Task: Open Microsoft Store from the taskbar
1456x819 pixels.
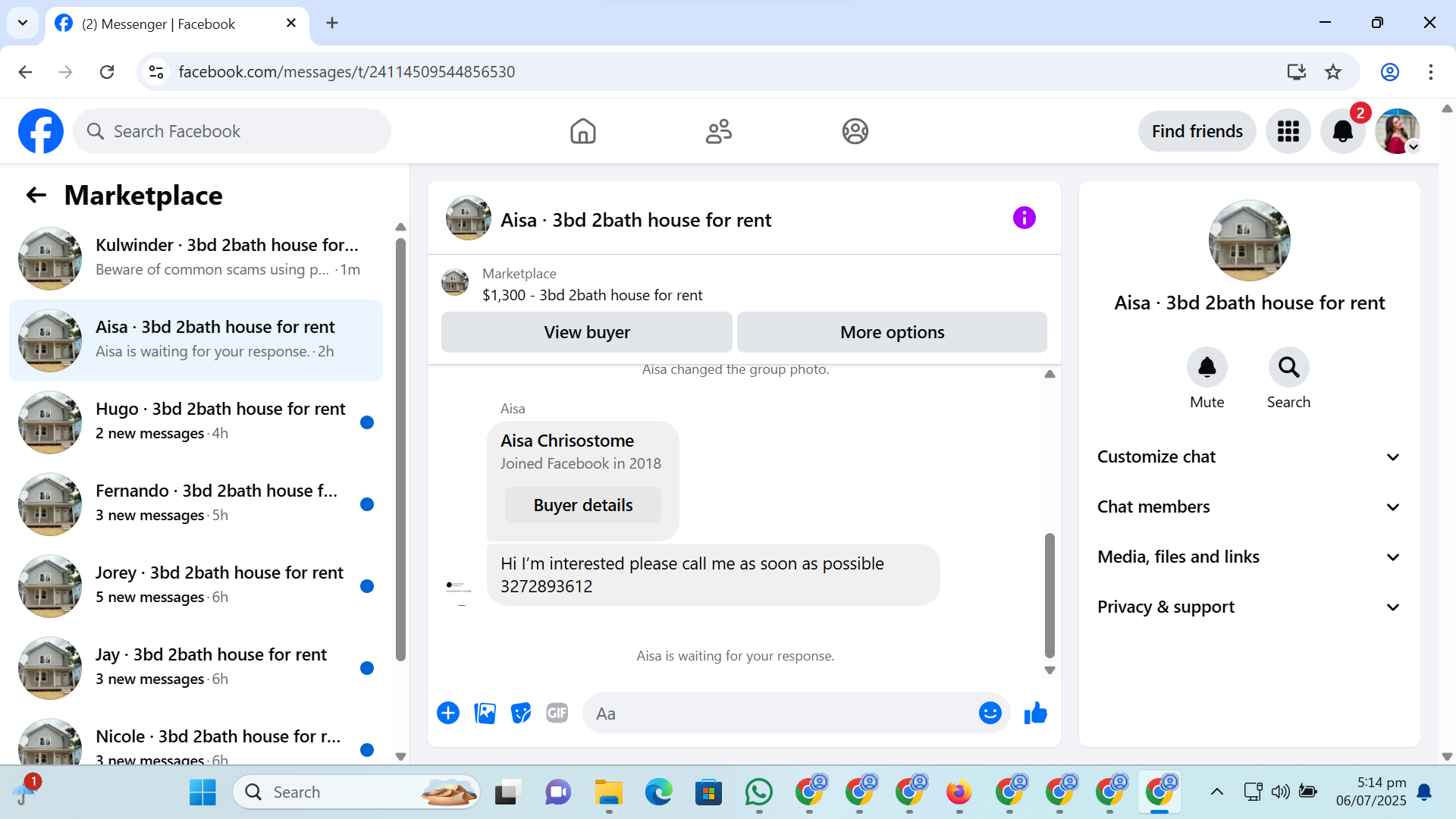Action: click(708, 792)
